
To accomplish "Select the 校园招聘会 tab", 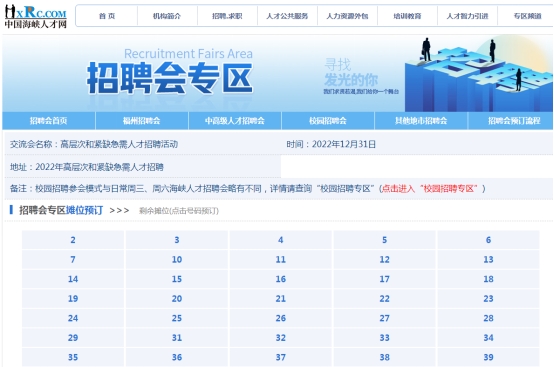I will pyautogui.click(x=328, y=121).
